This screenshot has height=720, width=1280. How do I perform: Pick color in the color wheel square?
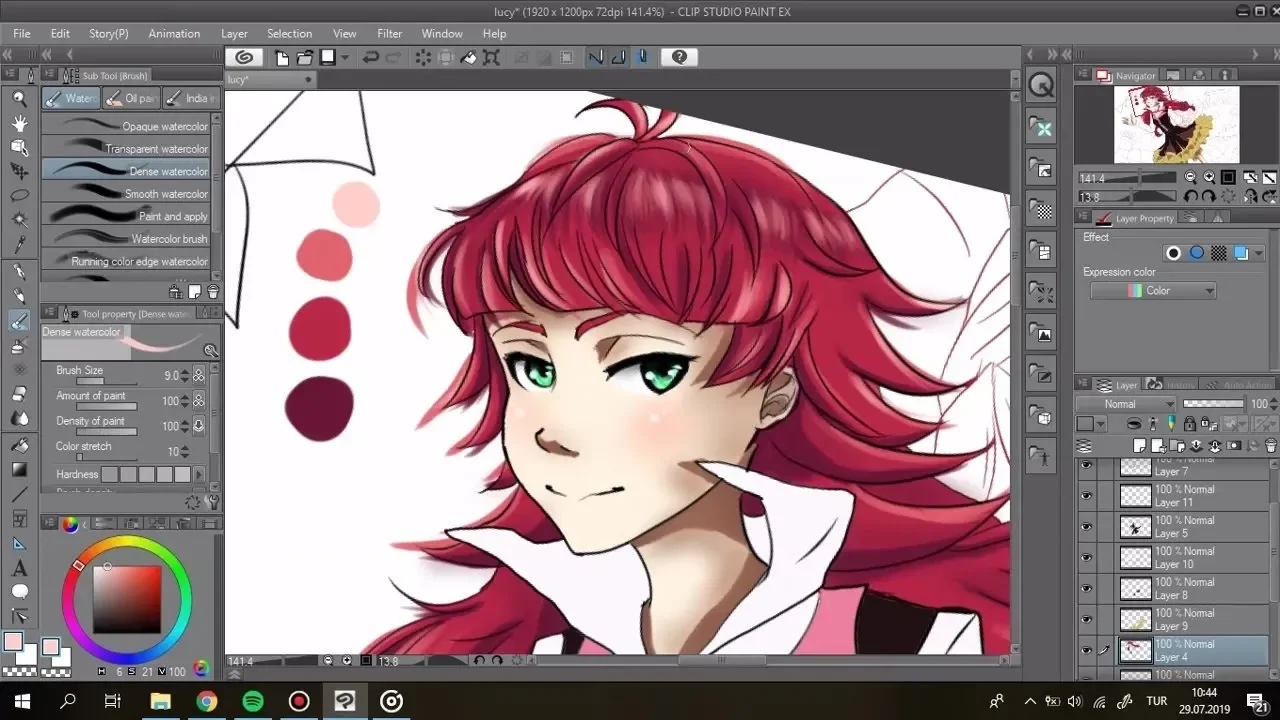pyautogui.click(x=127, y=600)
